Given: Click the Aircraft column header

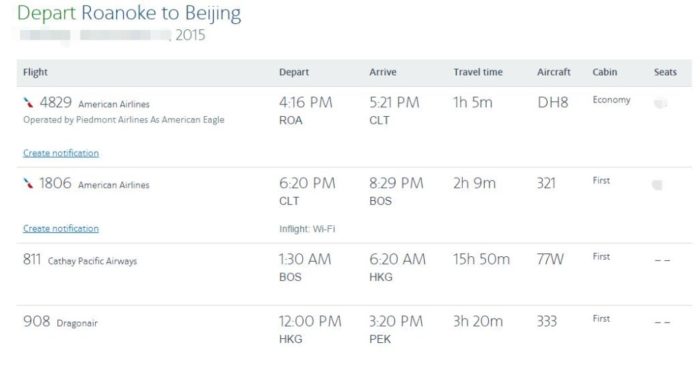Looking at the screenshot, I should [x=554, y=72].
